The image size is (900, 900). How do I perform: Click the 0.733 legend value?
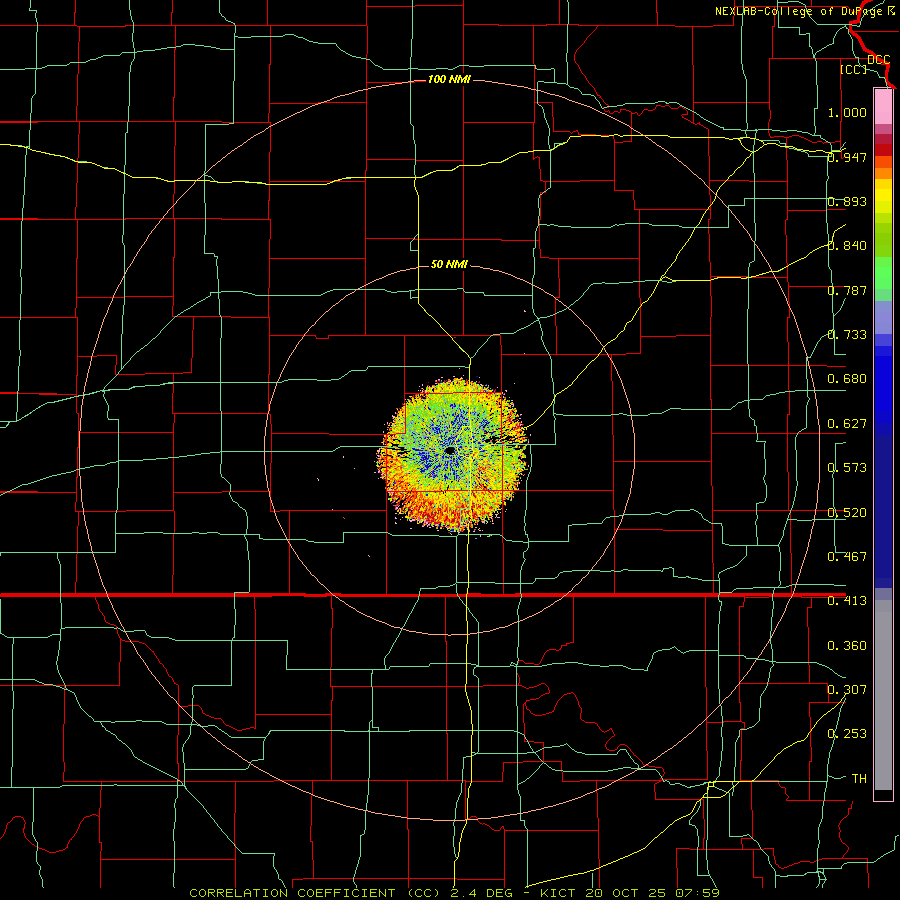[x=847, y=335]
